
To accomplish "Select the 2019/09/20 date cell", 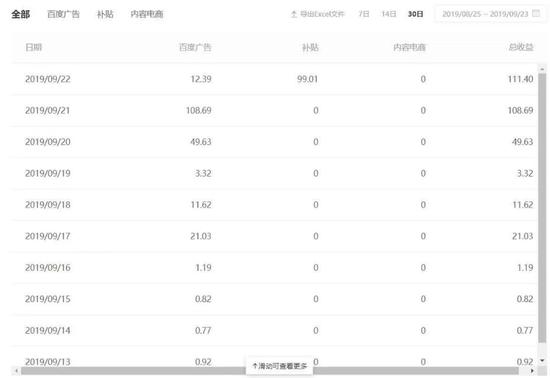I will 48,142.
